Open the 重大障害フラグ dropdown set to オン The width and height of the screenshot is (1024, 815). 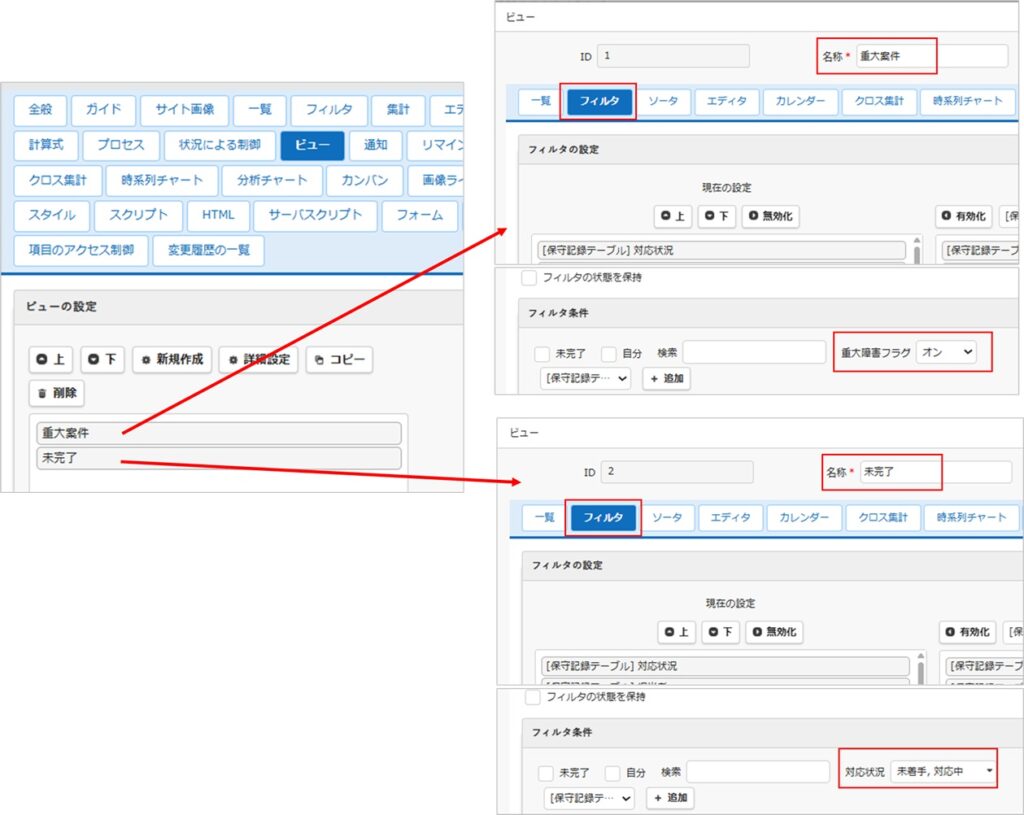[x=946, y=353]
